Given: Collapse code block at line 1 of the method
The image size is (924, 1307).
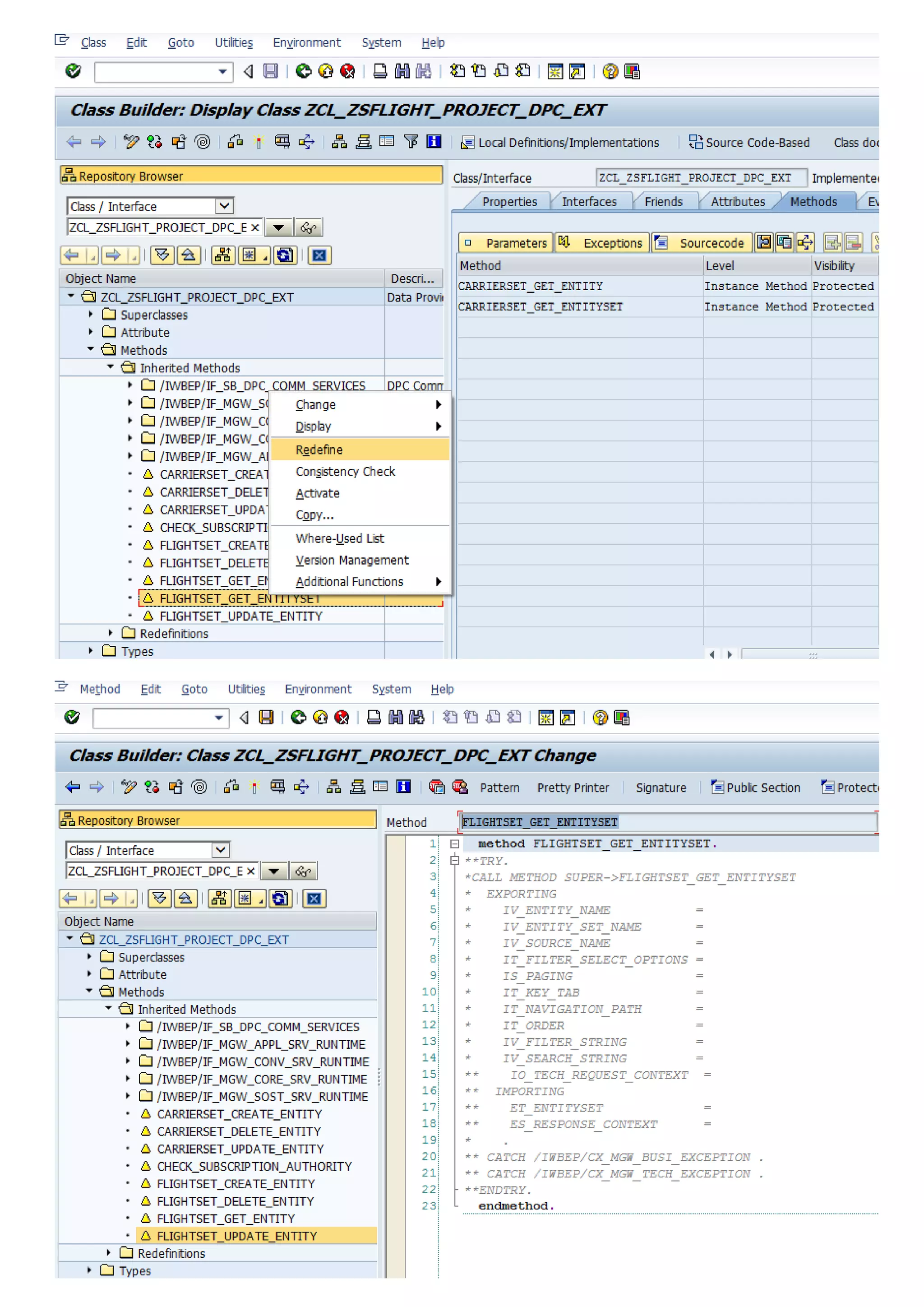Looking at the screenshot, I should [455, 844].
